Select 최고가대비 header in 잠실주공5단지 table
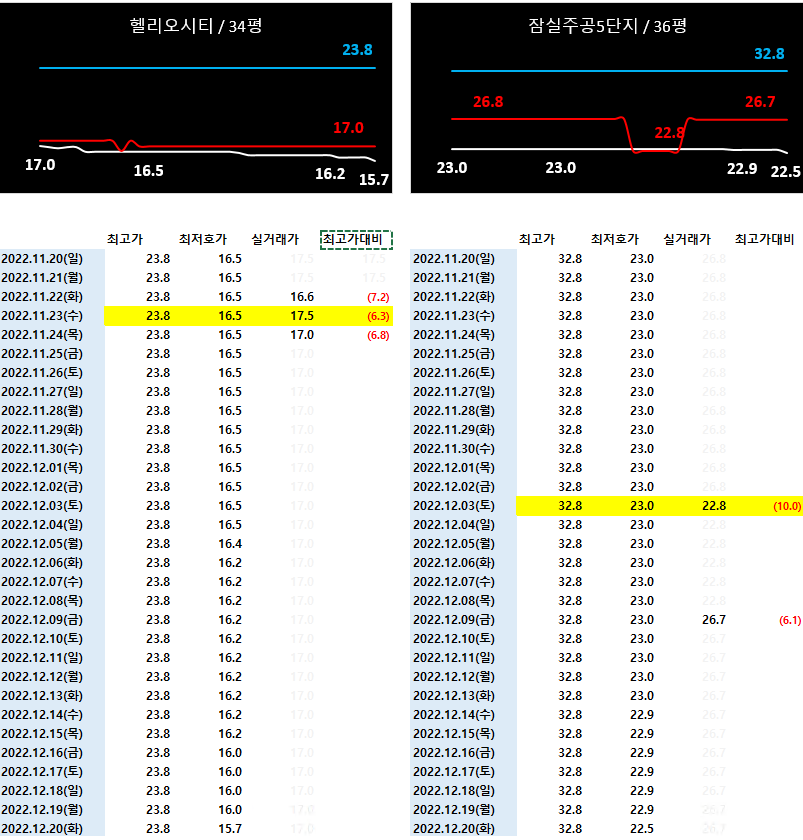Viewport: 803px width, 840px height. point(764,239)
